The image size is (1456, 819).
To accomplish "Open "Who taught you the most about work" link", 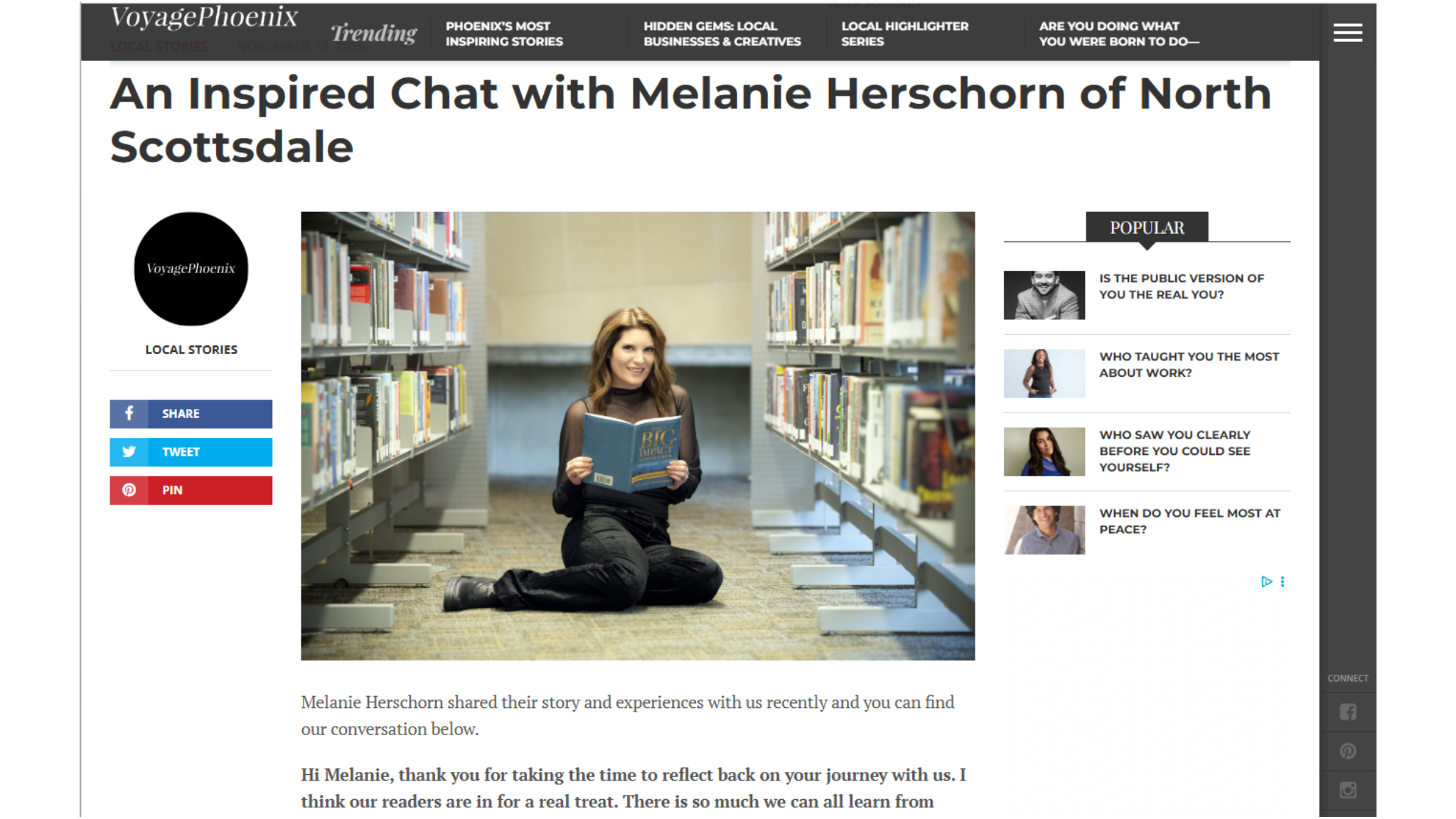I will [1189, 365].
